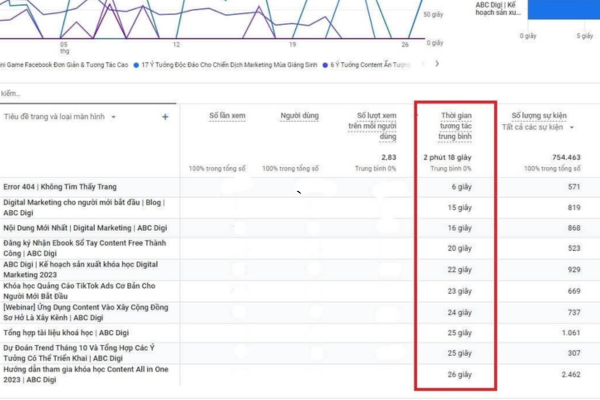Click the '15 giây' engagement cell

click(460, 207)
